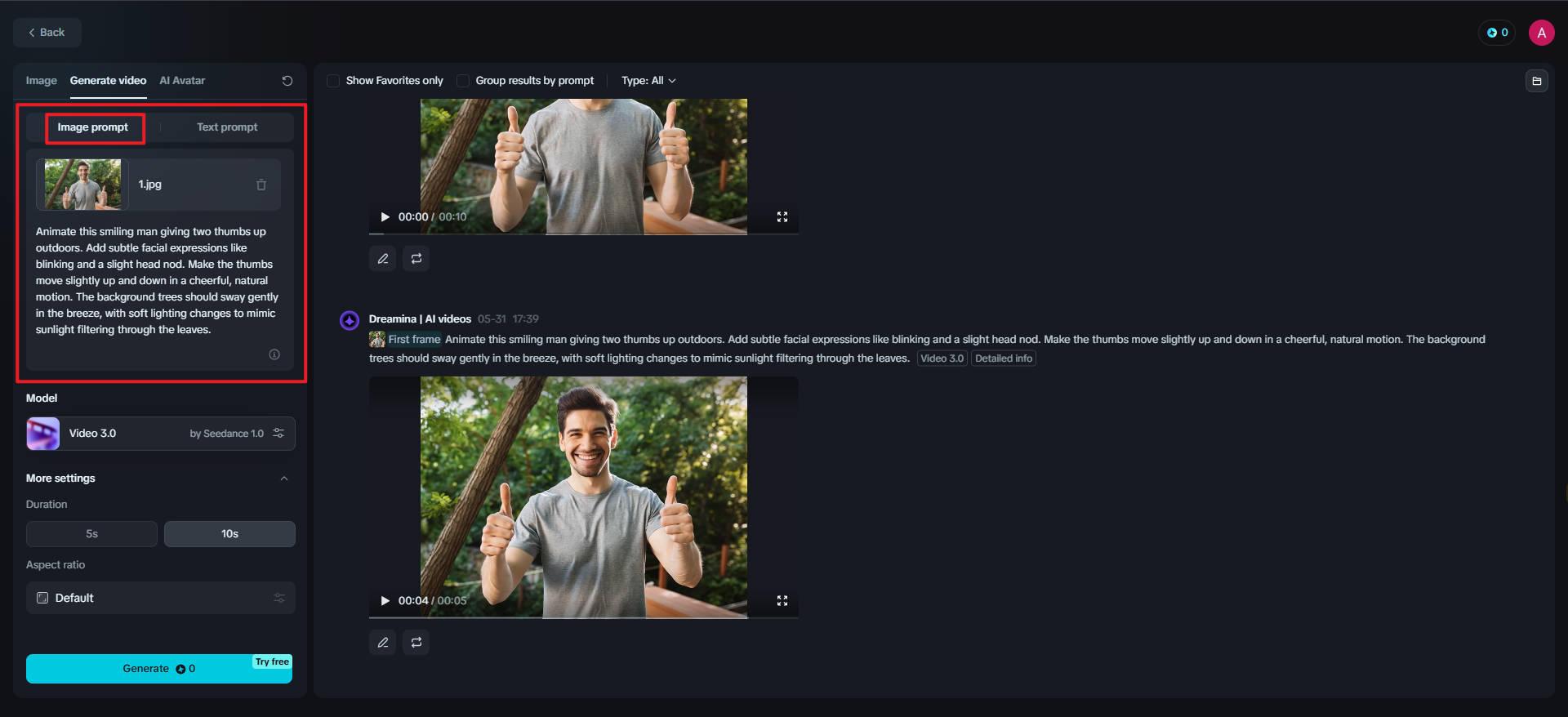The width and height of the screenshot is (1568, 717).
Task: Select the Image prompt tab
Action: coord(93,127)
